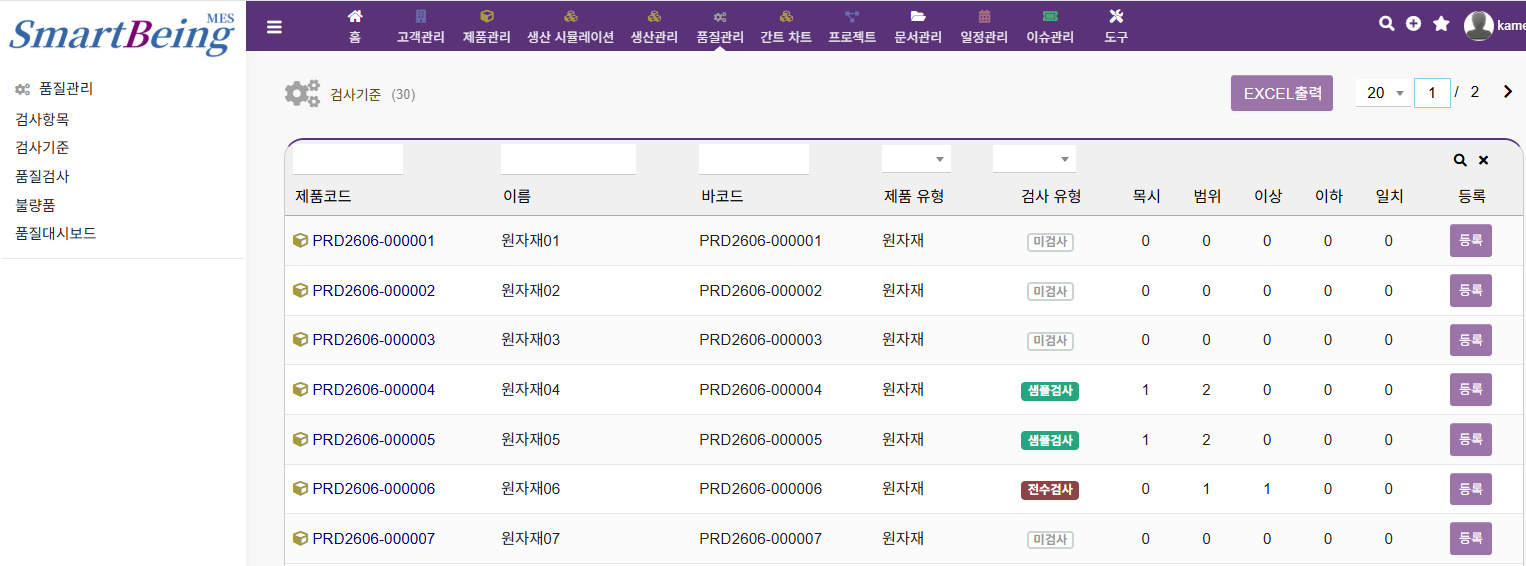The image size is (1526, 566).
Task: Open product PRD2606-000002 link
Action: tap(374, 291)
